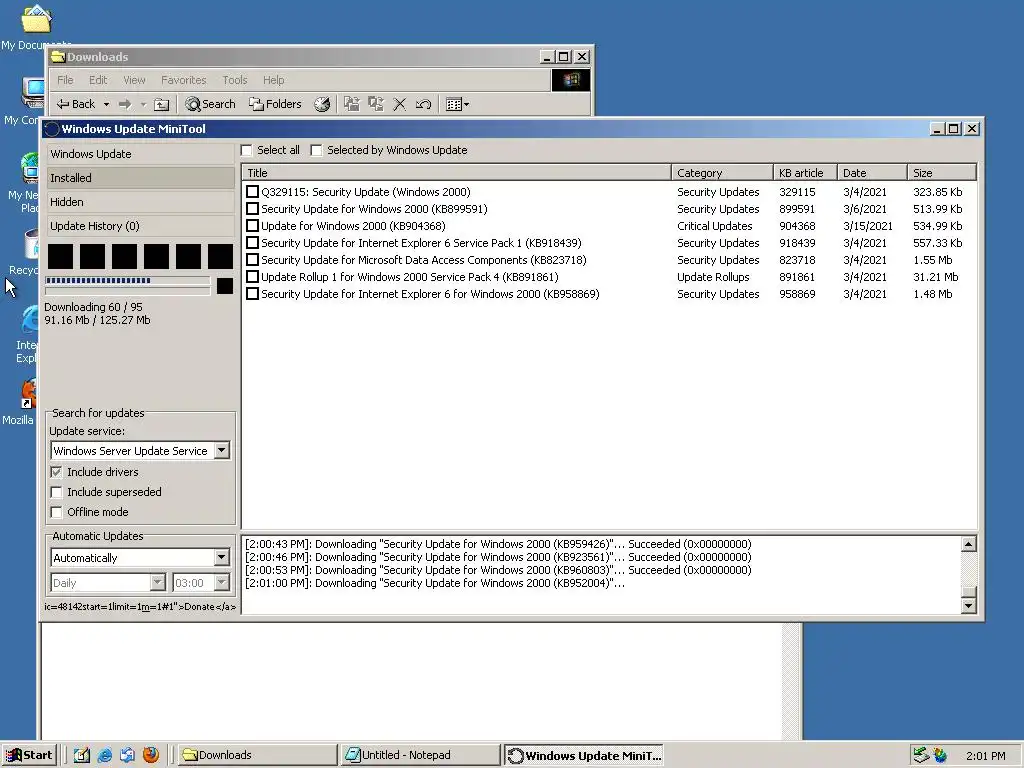The image size is (1024, 768).
Task: Click the Windows Update MiniTool title icon
Action: coord(52,129)
